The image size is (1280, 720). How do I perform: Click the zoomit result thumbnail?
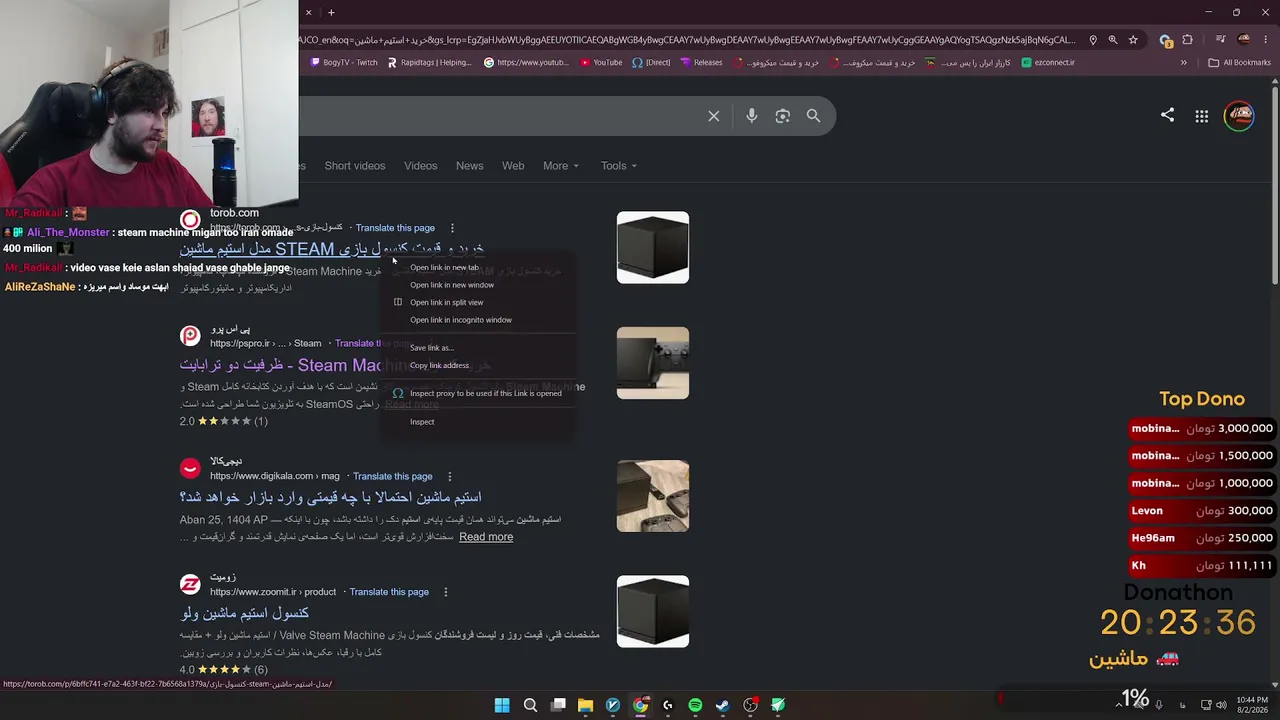653,611
